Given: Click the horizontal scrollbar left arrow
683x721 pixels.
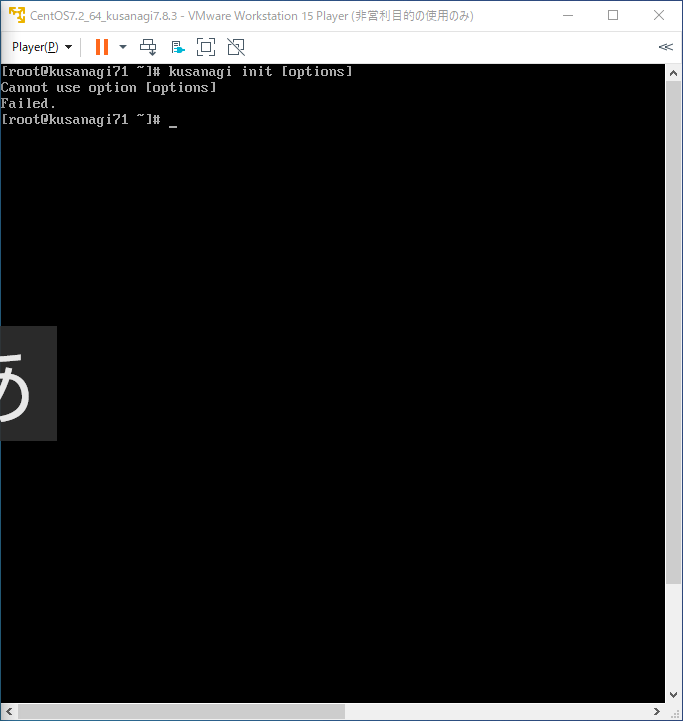Looking at the screenshot, I should tap(9, 711).
